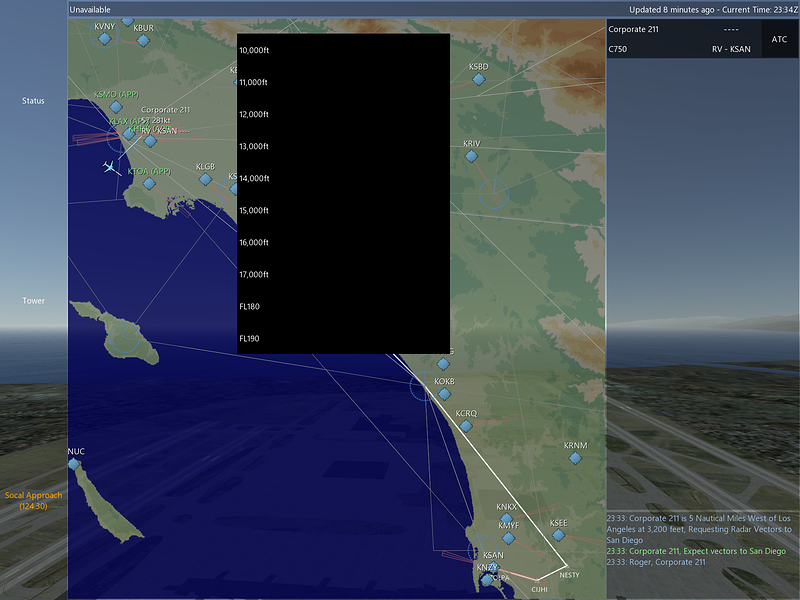Click the KRIV airport diamond marker
Screen dimensions: 800x600
(x=471, y=156)
